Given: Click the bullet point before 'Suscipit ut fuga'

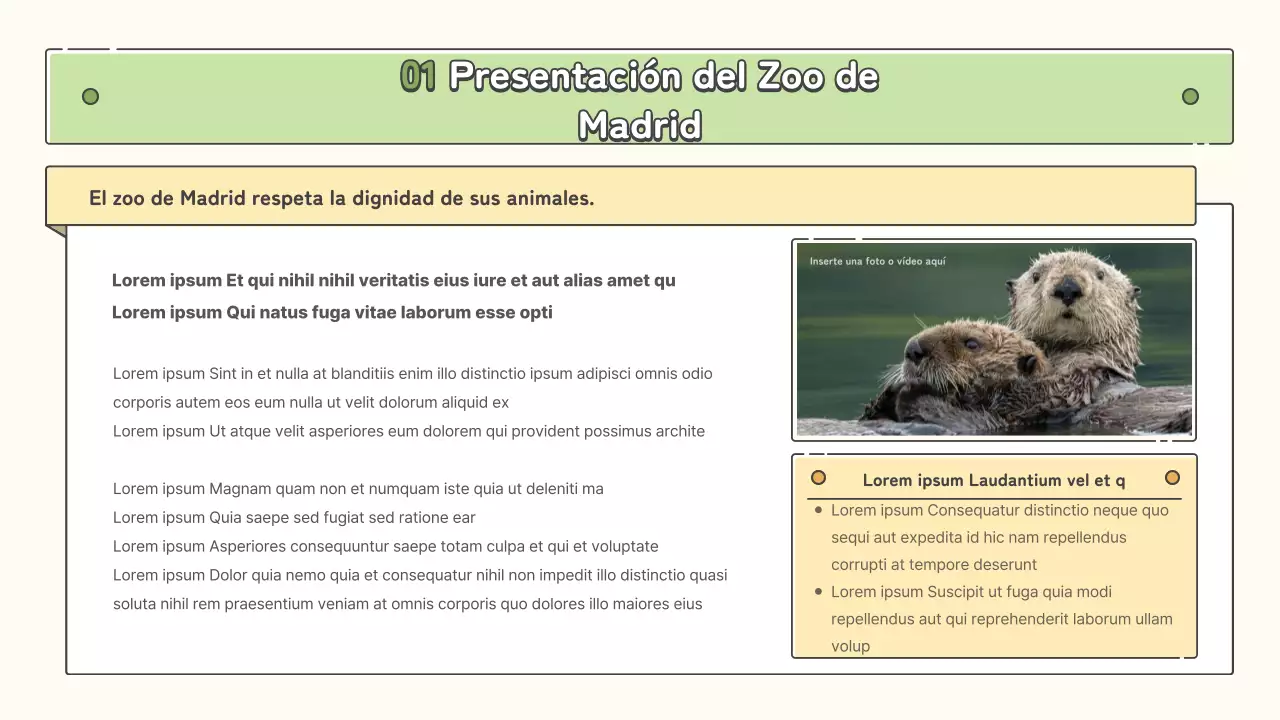Looking at the screenshot, I should [820, 592].
